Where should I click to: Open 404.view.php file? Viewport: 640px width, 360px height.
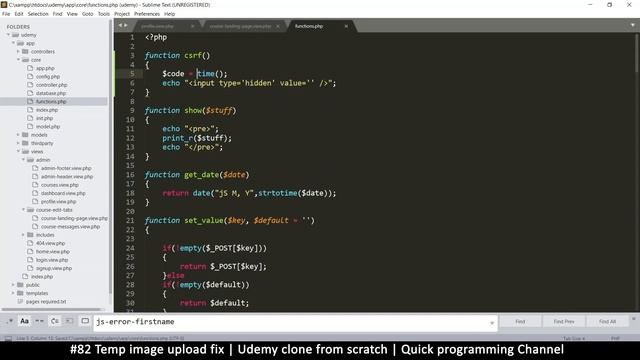click(50, 243)
